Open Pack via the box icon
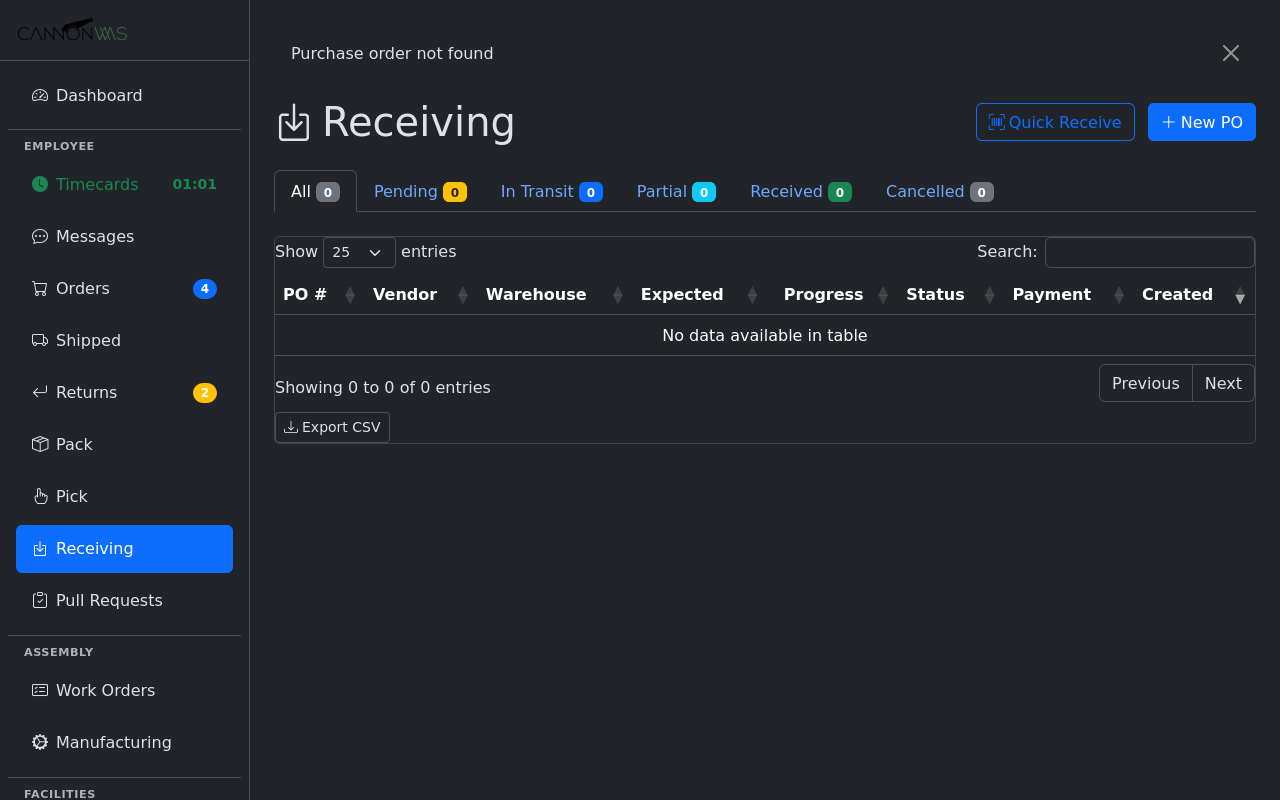The image size is (1280, 800). tap(40, 445)
